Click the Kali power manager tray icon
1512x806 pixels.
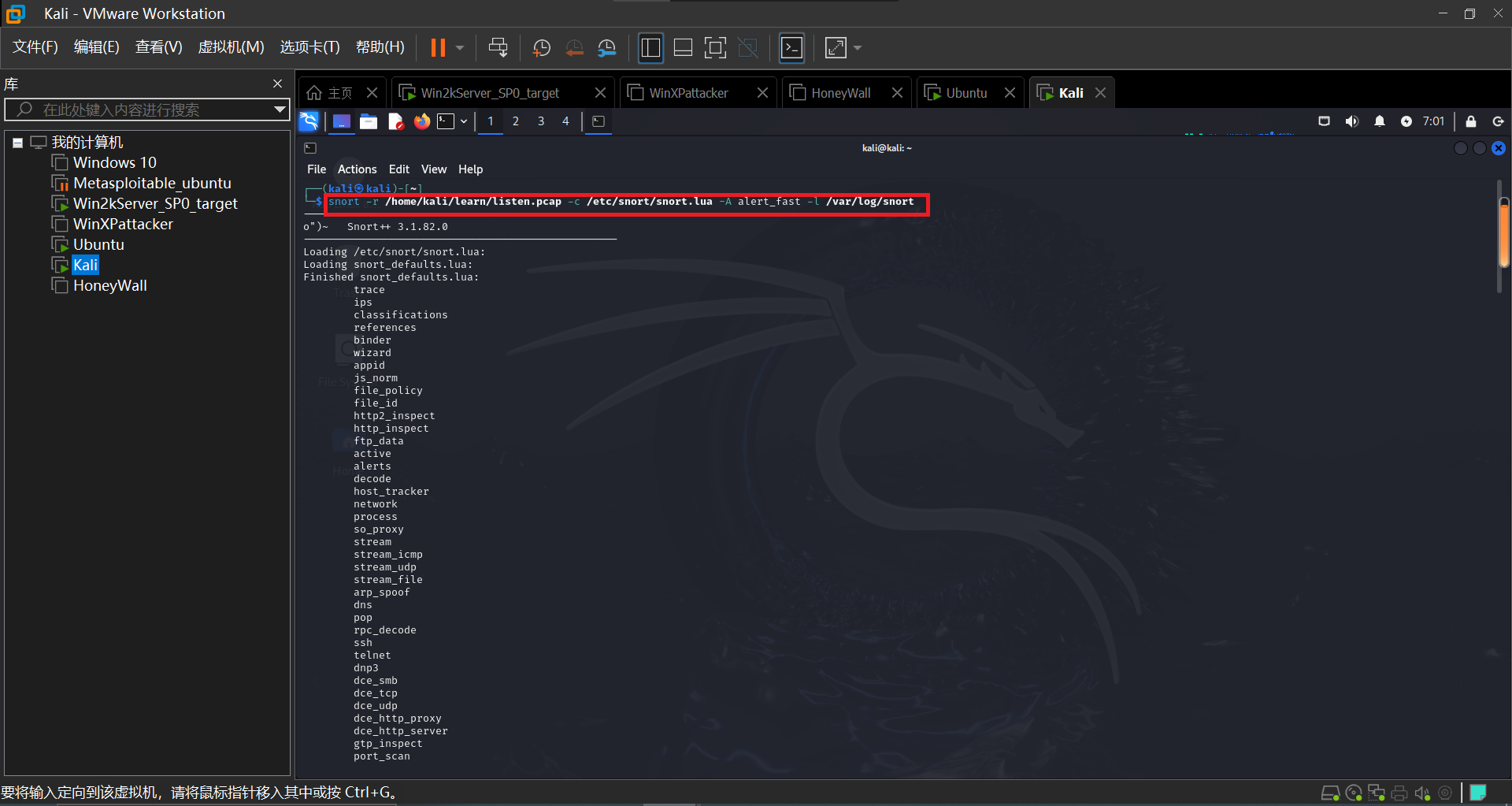1406,121
